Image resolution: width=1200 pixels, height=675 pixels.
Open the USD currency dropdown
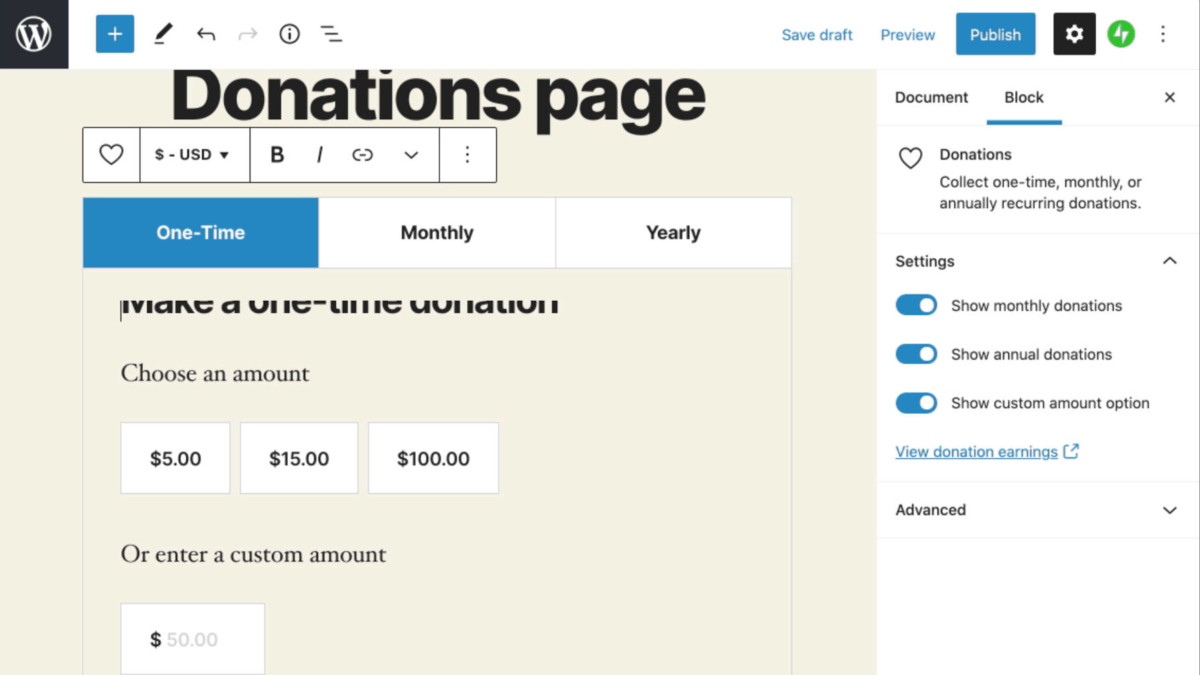click(x=193, y=155)
